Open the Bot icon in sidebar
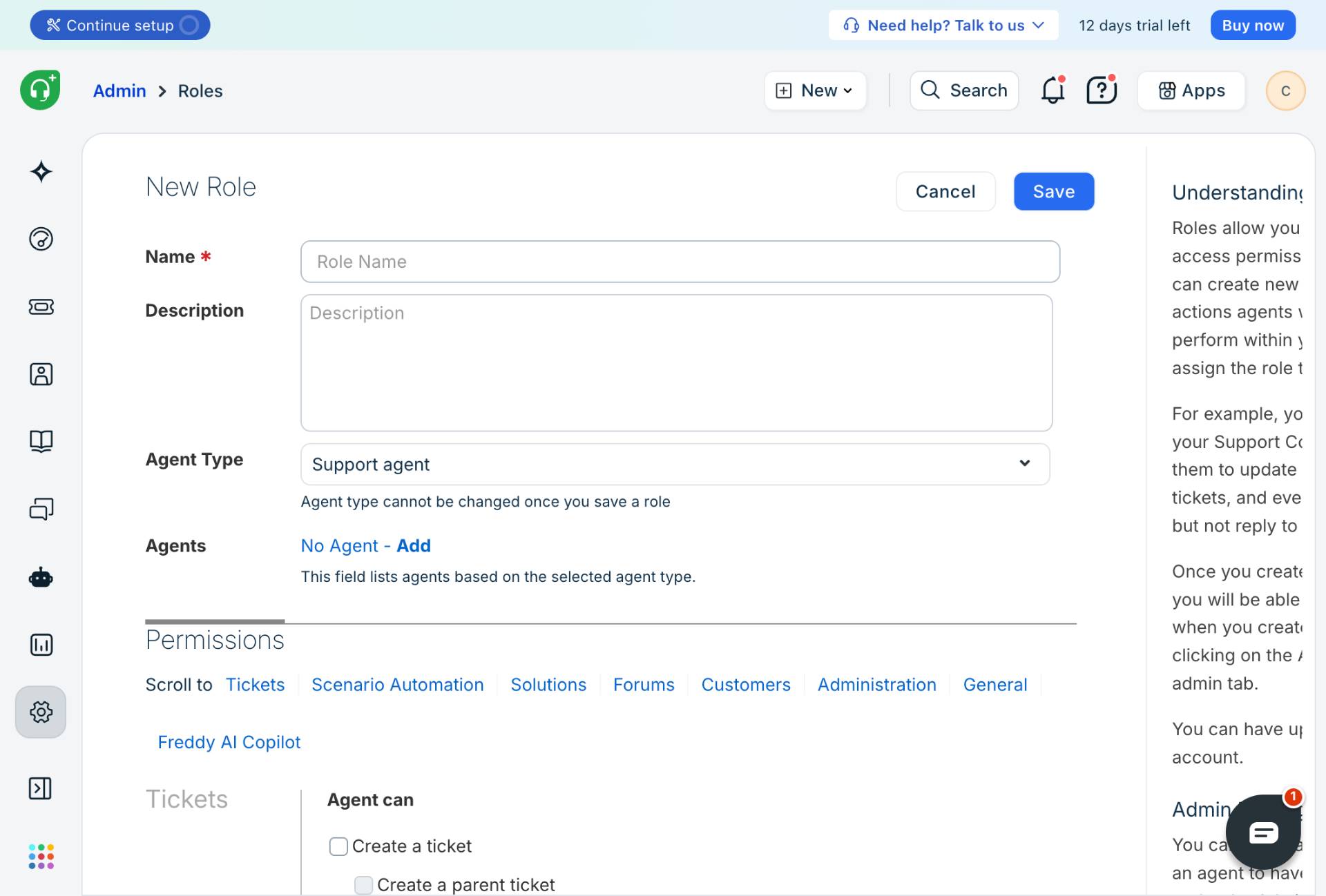 (41, 577)
